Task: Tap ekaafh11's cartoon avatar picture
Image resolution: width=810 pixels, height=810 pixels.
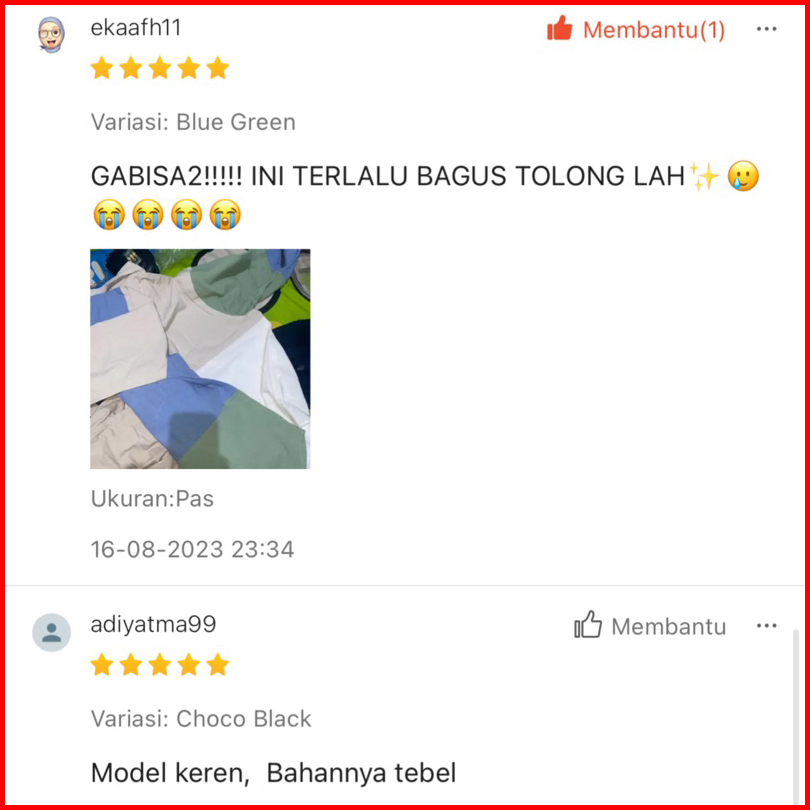Action: 51,35
